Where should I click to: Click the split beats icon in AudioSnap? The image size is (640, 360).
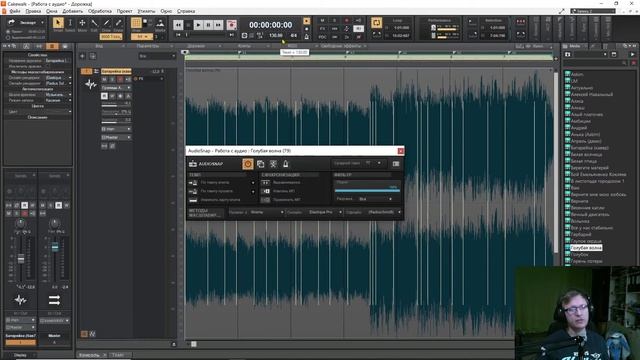[273, 164]
